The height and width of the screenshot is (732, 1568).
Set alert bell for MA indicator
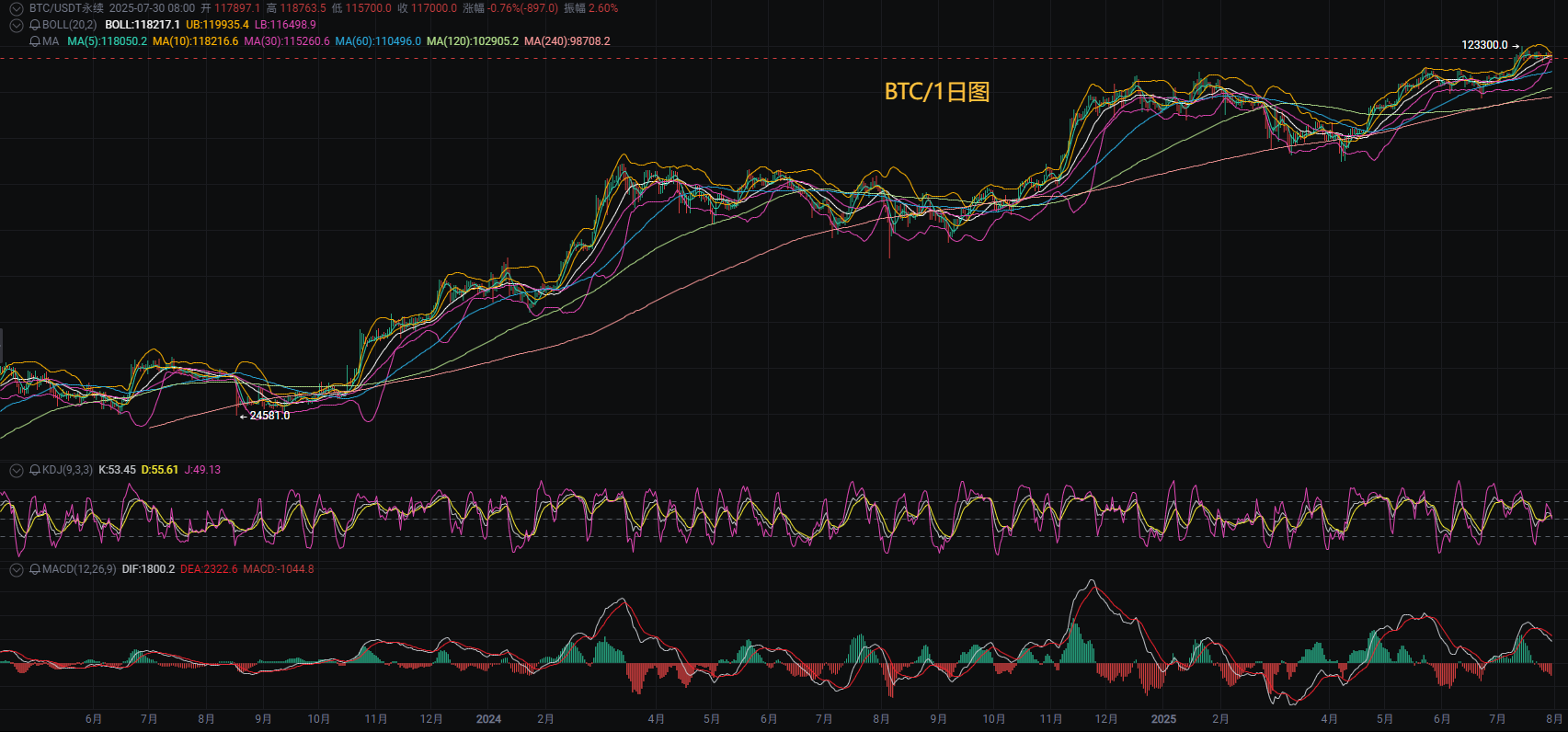coord(35,41)
